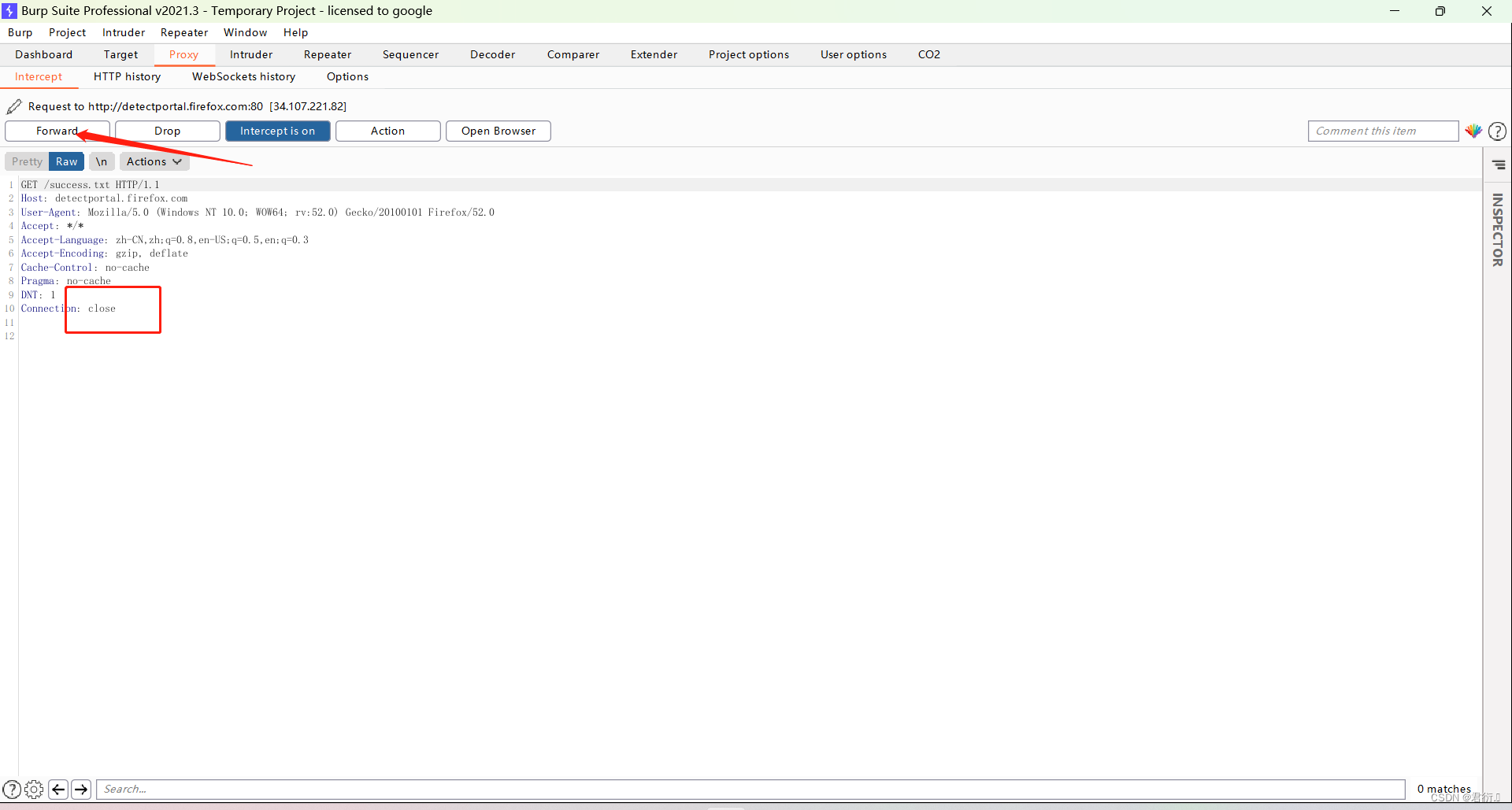Open the Project menu
1512x810 pixels.
67,32
